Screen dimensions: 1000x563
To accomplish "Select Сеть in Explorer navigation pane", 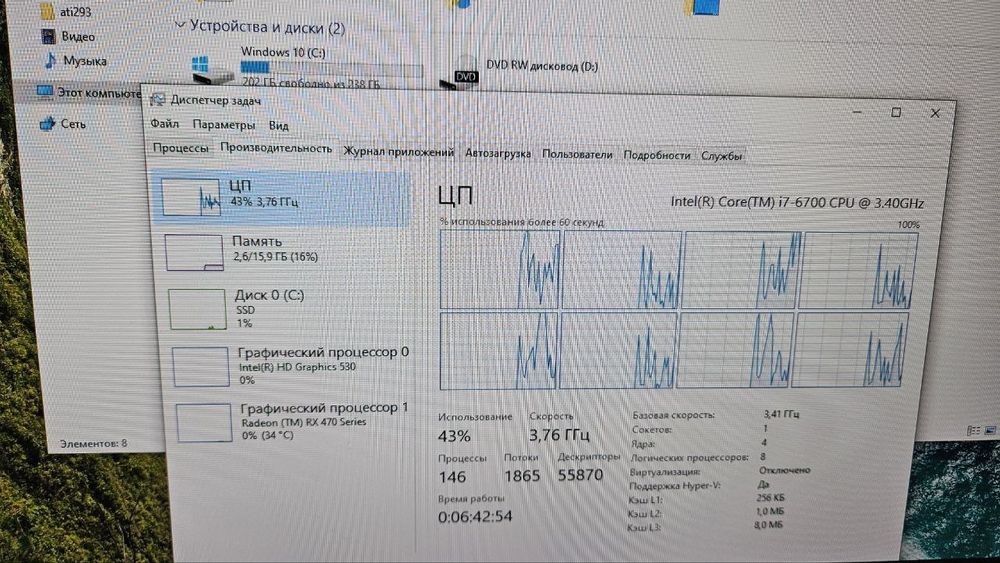I will (62, 123).
